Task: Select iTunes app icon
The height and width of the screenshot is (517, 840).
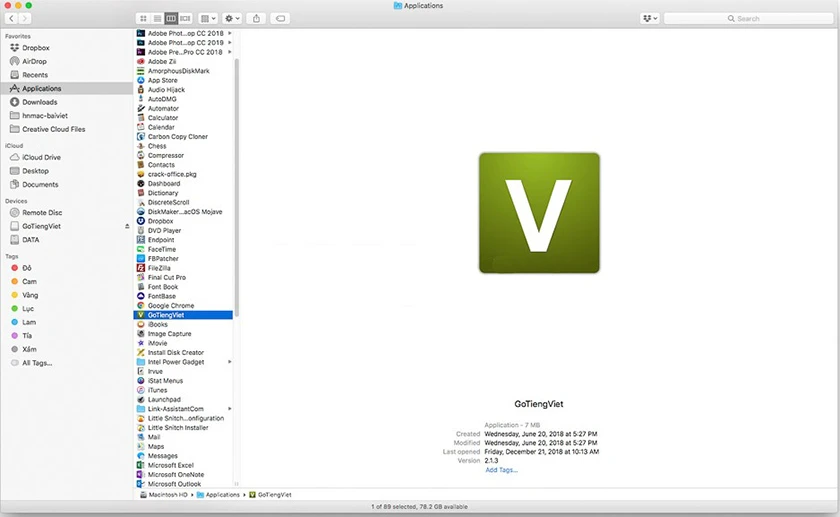Action: [x=141, y=390]
